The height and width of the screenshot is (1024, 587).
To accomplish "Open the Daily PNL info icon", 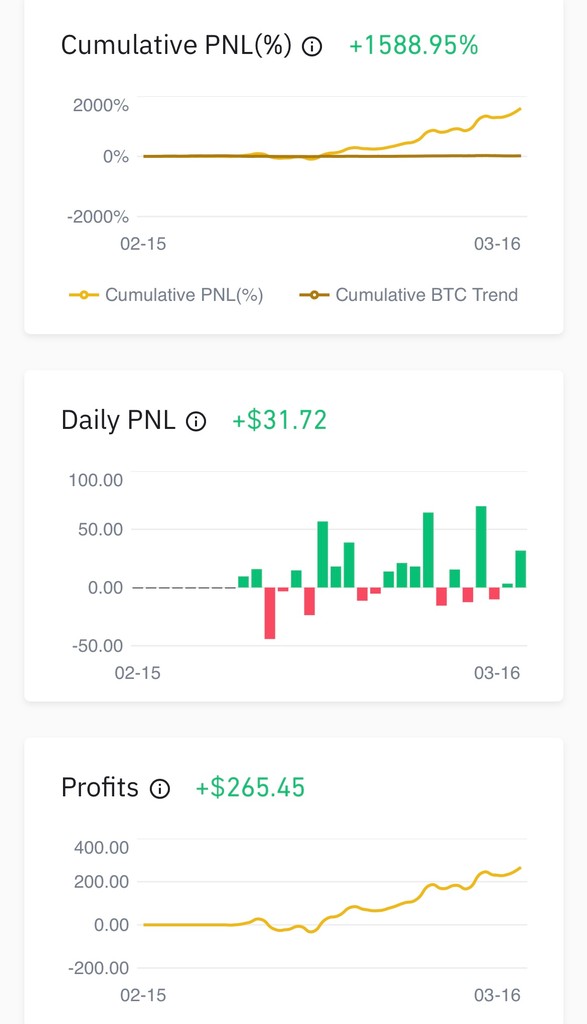I will [196, 422].
